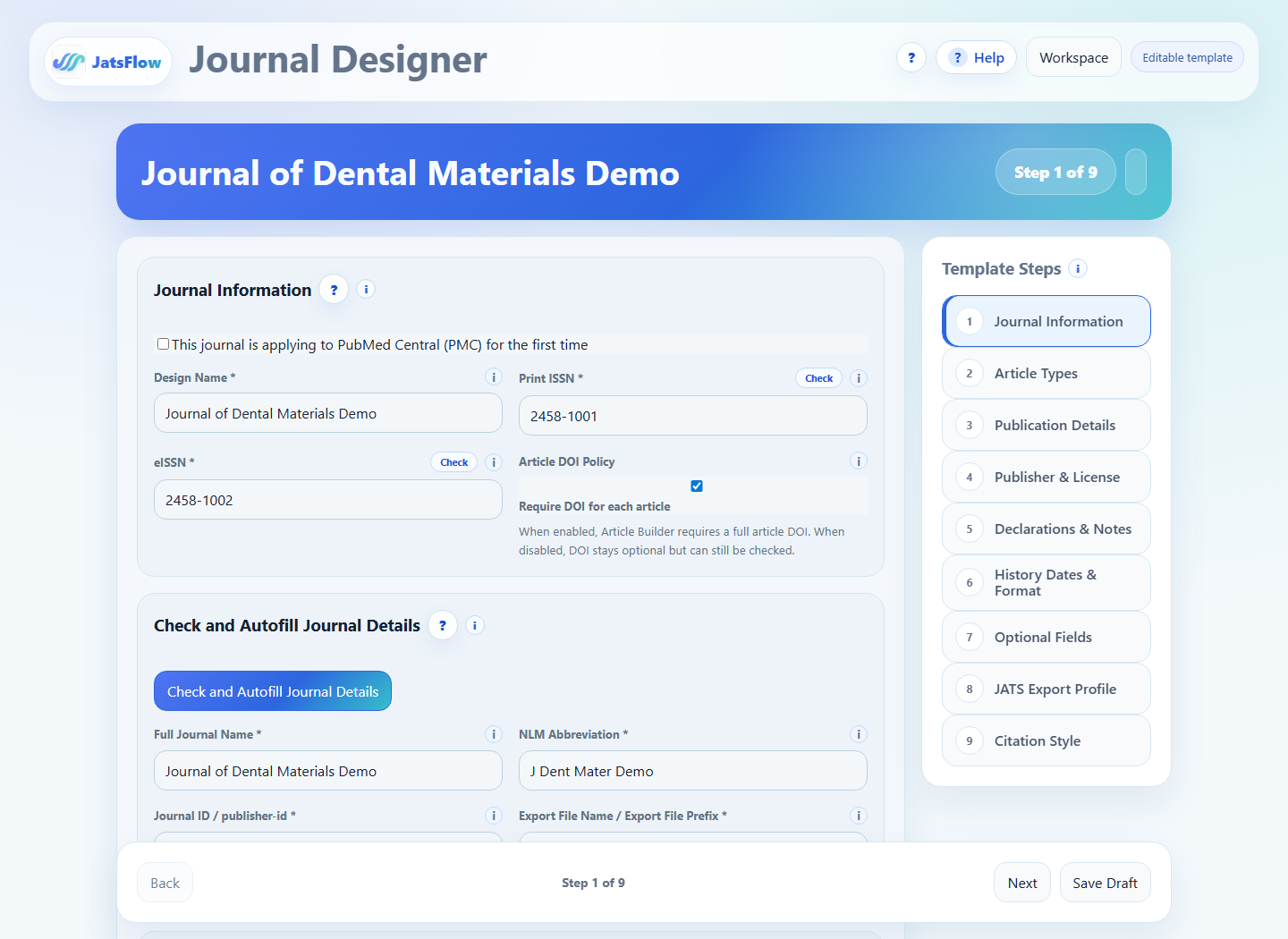Go to Workspace
Image resolution: width=1288 pixels, height=939 pixels.
point(1073,57)
